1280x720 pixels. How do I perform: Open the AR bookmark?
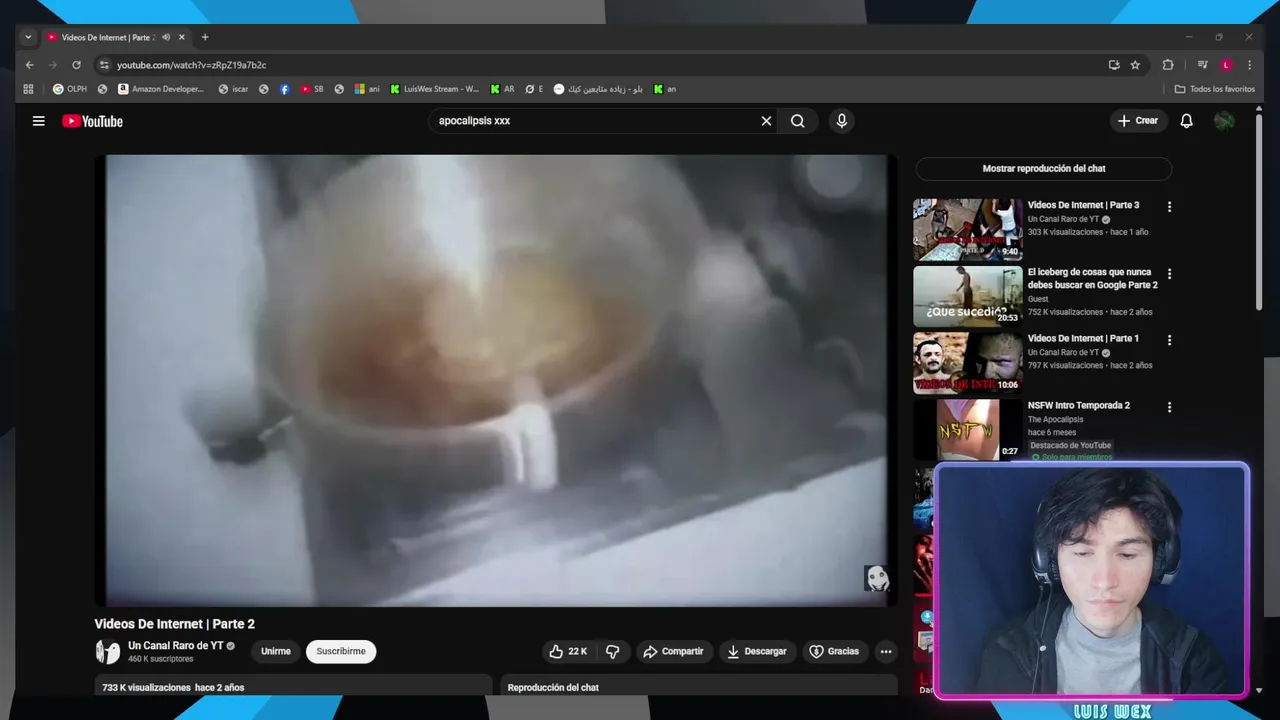point(502,89)
